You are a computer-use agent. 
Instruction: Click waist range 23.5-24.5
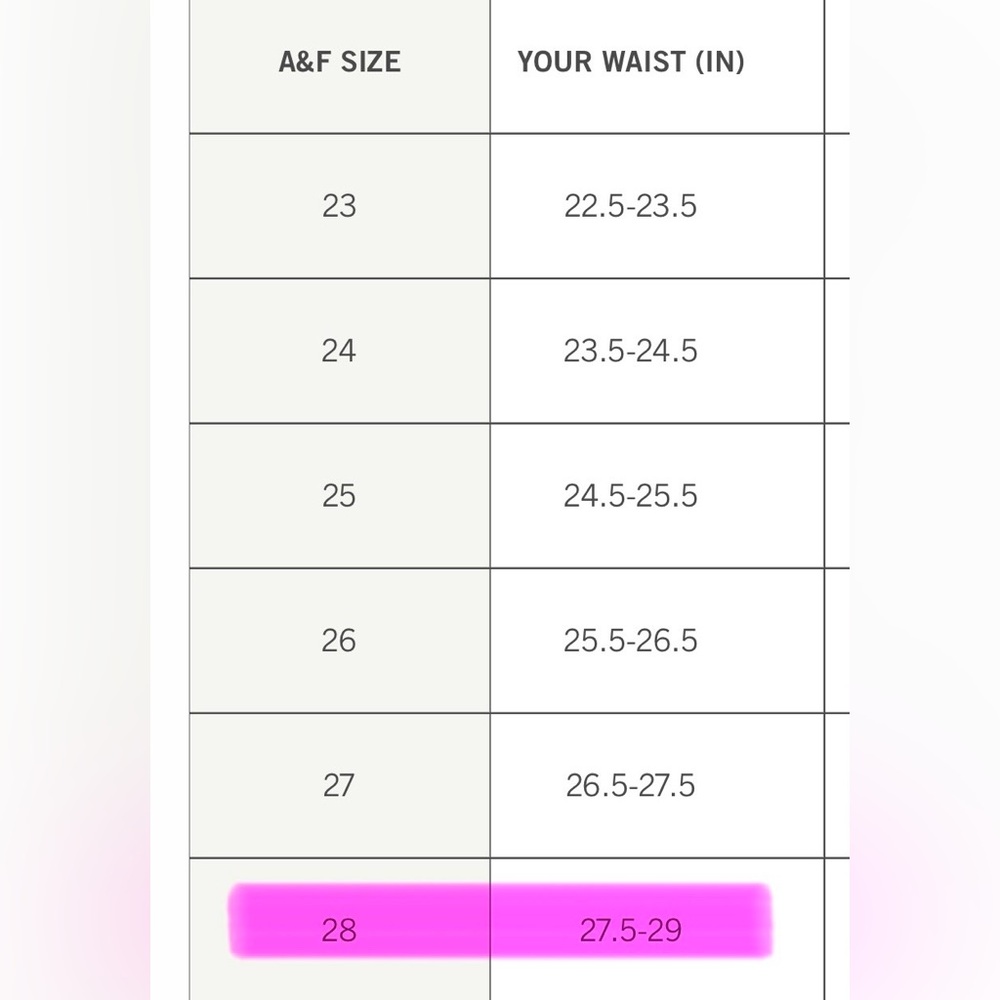tap(630, 351)
